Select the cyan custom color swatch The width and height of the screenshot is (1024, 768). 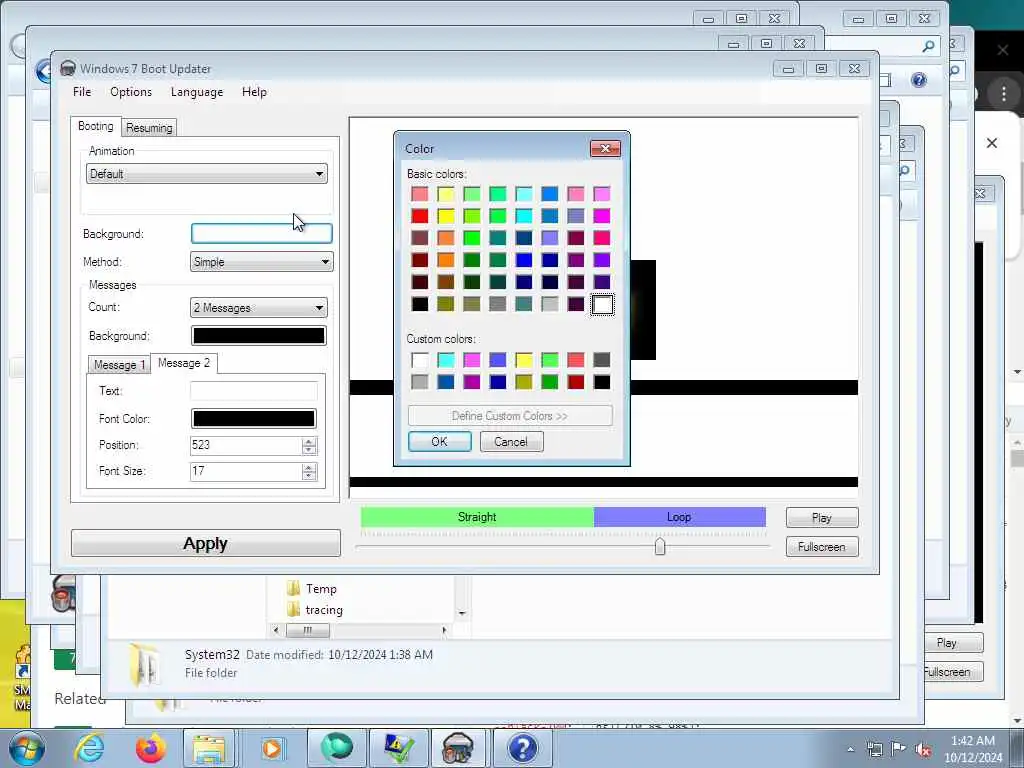click(446, 360)
